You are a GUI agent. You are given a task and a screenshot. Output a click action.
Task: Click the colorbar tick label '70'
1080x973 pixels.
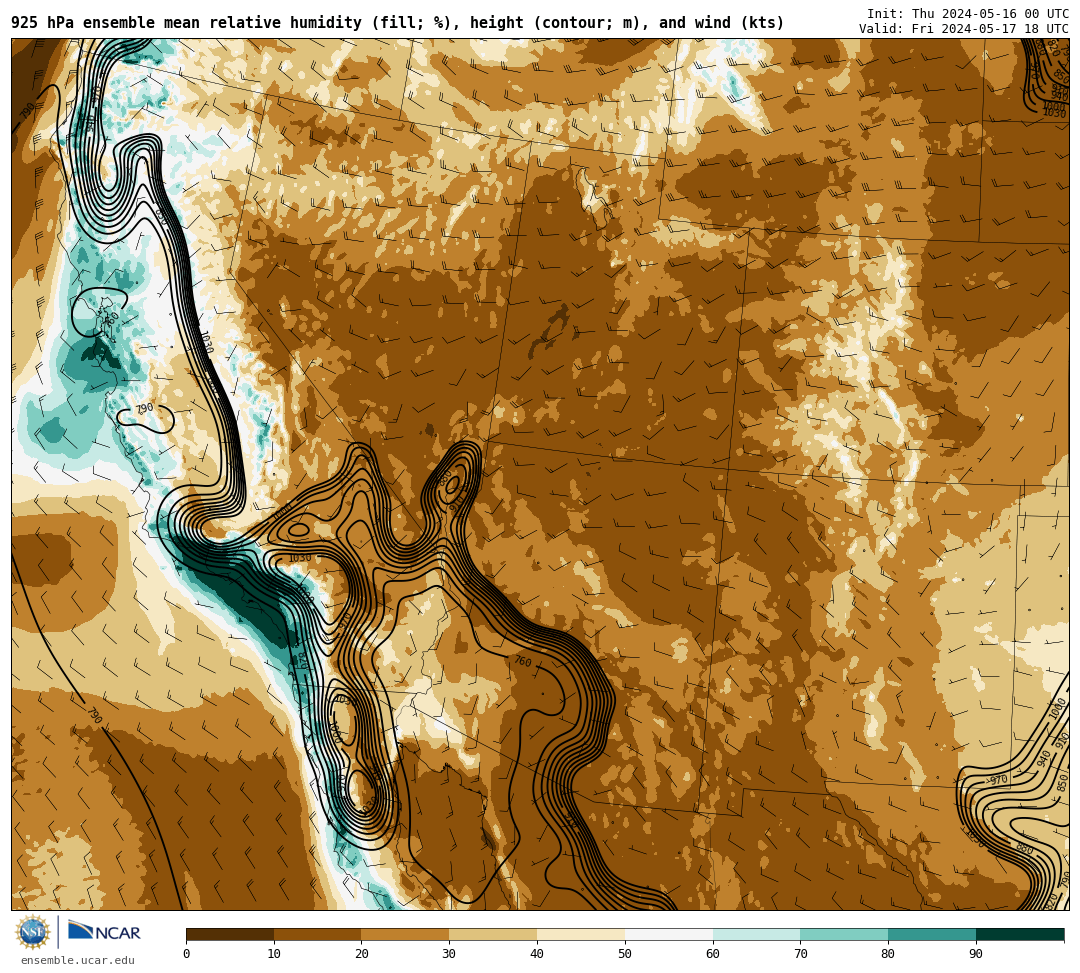tap(800, 954)
